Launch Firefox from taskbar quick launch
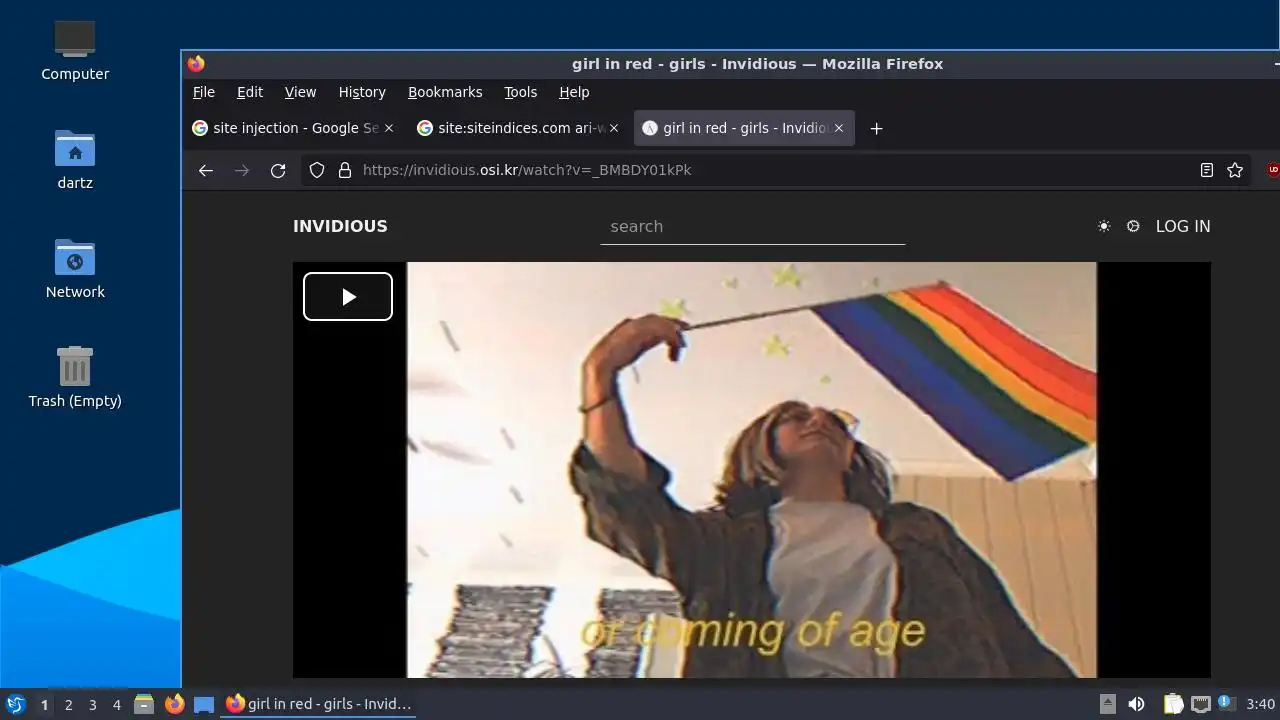 point(174,704)
